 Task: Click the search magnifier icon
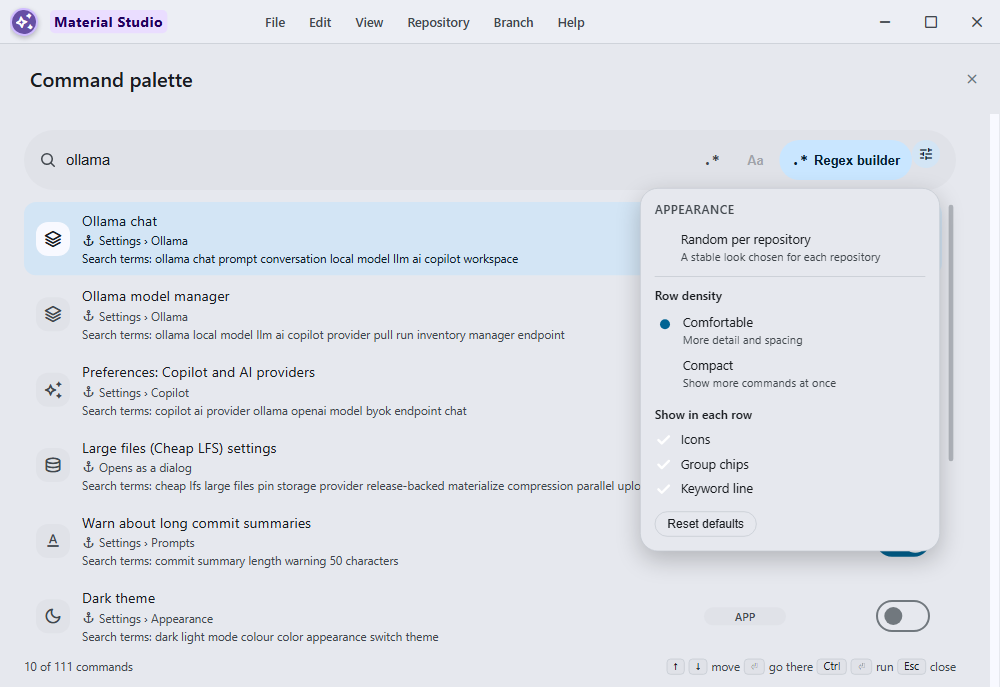[x=48, y=160]
